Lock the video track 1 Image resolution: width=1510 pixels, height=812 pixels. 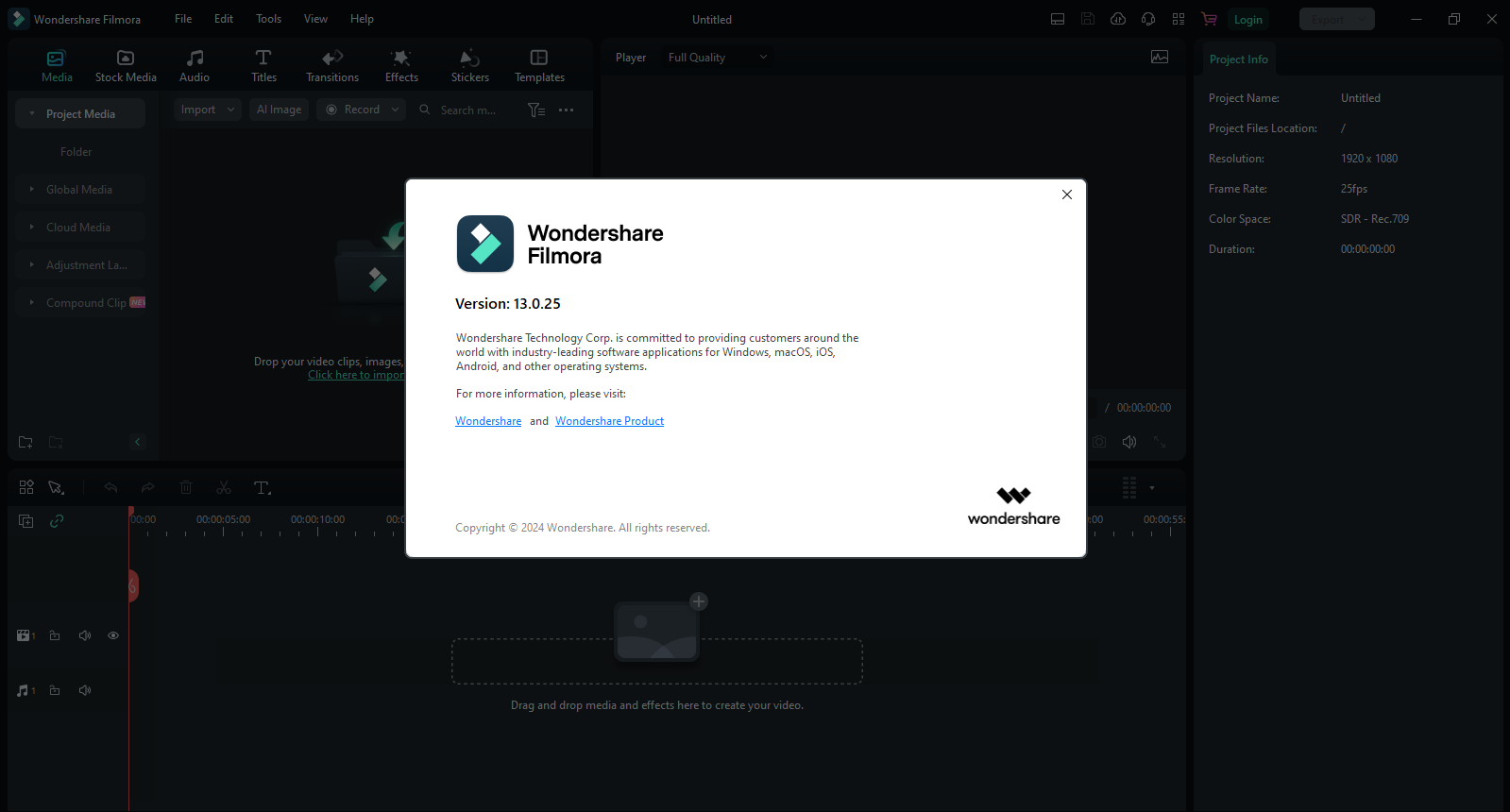click(x=55, y=635)
